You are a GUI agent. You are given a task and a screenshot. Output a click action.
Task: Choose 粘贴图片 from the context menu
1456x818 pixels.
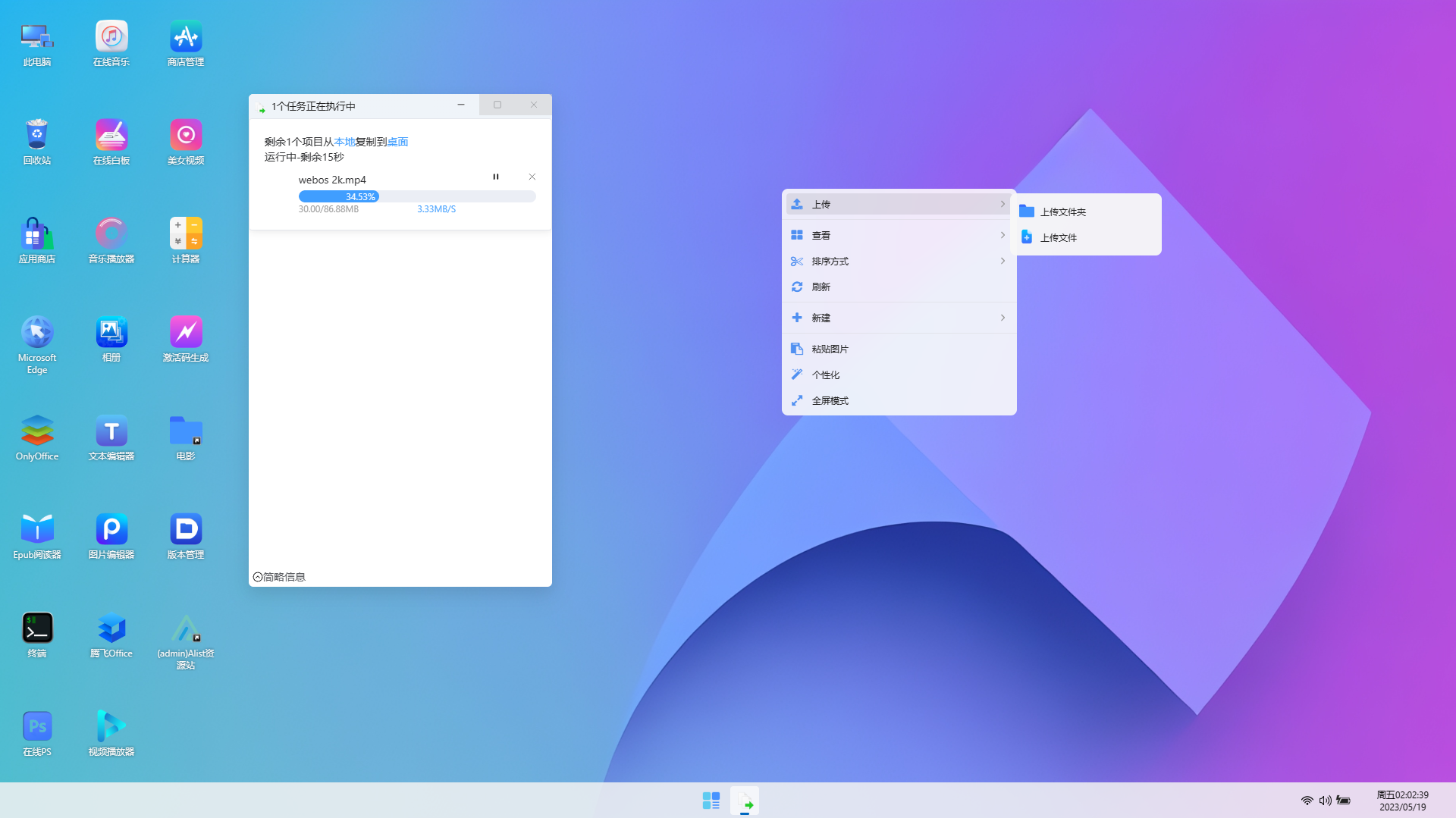[x=899, y=349]
